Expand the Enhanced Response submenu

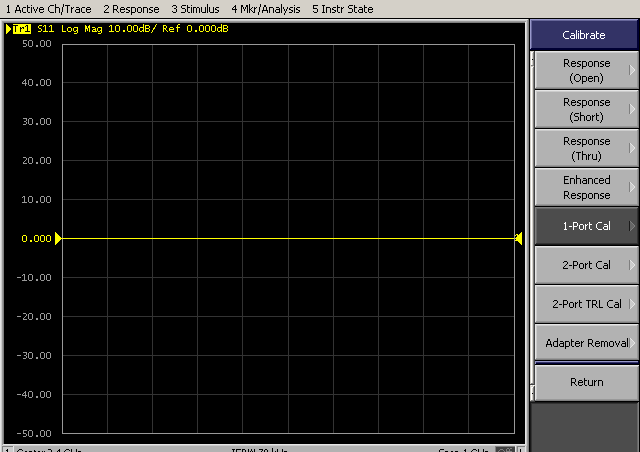pos(586,187)
